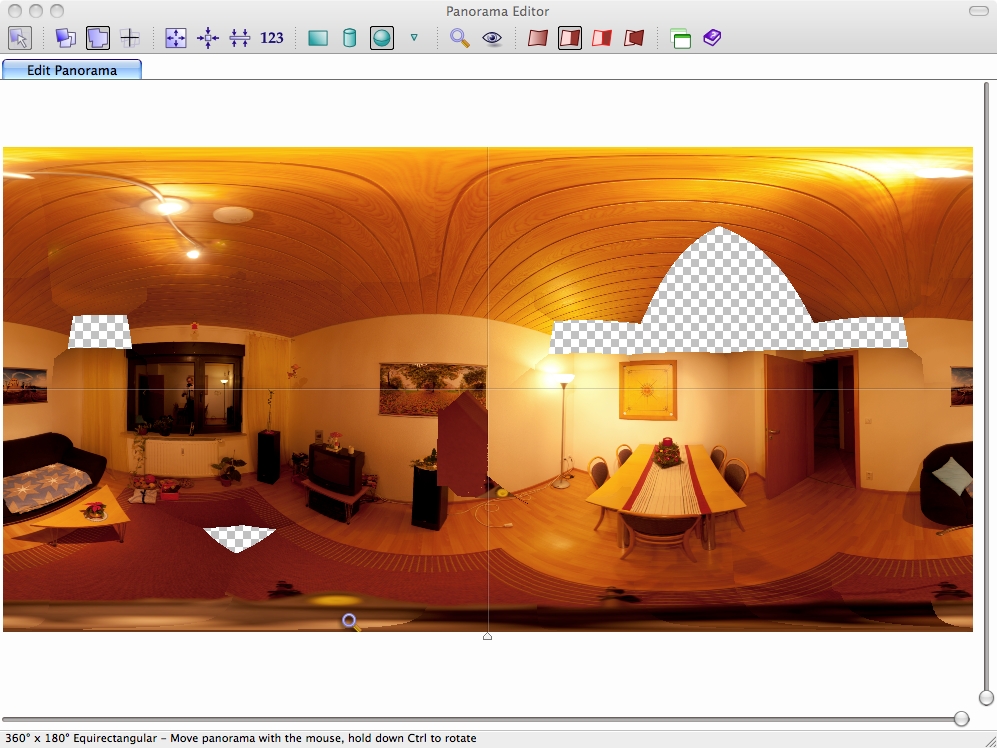Toggle the crosshair tool
The height and width of the screenshot is (748, 997).
tap(129, 38)
